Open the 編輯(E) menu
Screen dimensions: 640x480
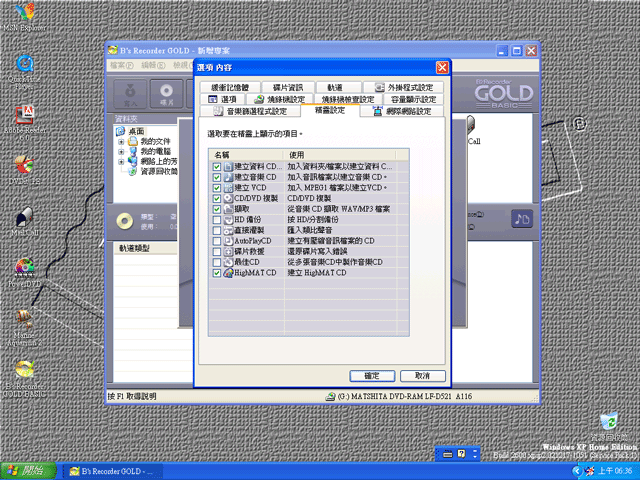[x=153, y=65]
